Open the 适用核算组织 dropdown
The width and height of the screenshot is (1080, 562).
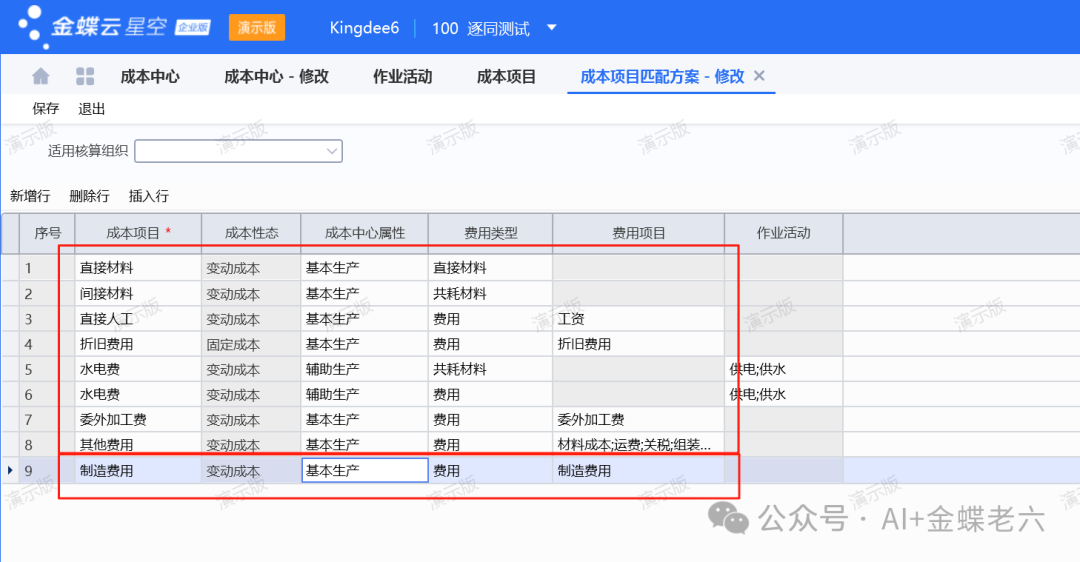point(332,151)
